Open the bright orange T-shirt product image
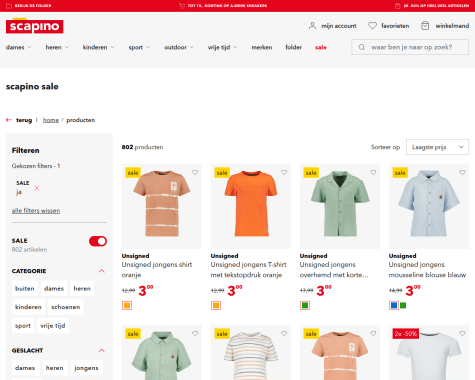The height and width of the screenshot is (380, 475). (251, 206)
